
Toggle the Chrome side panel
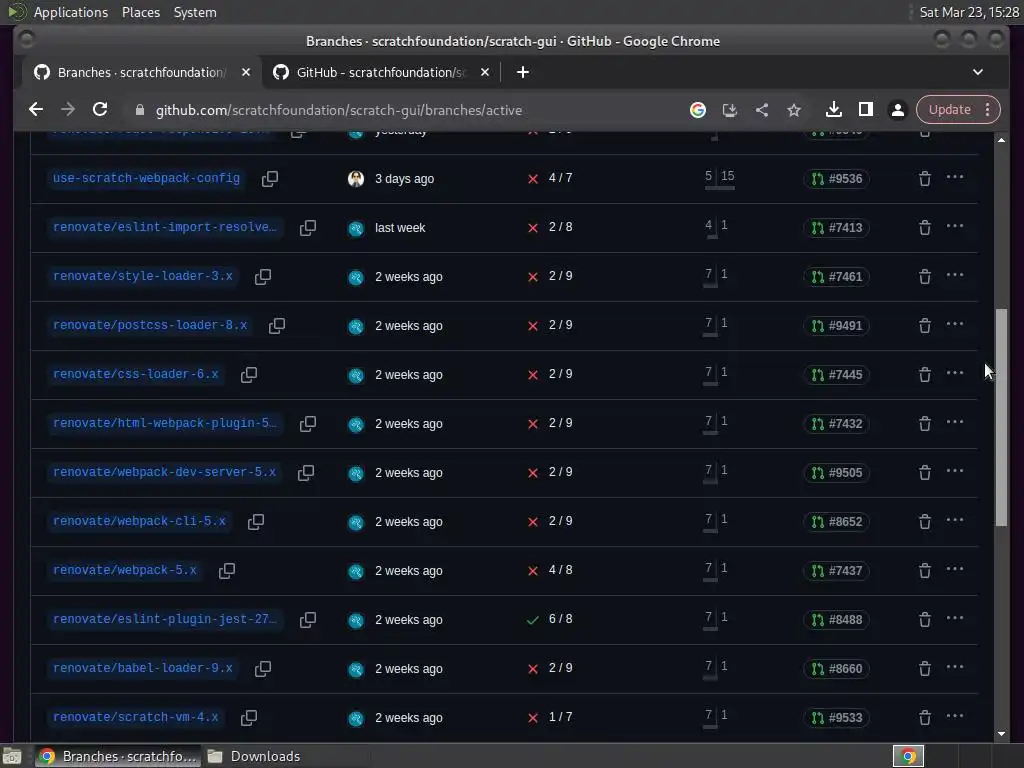click(x=865, y=110)
